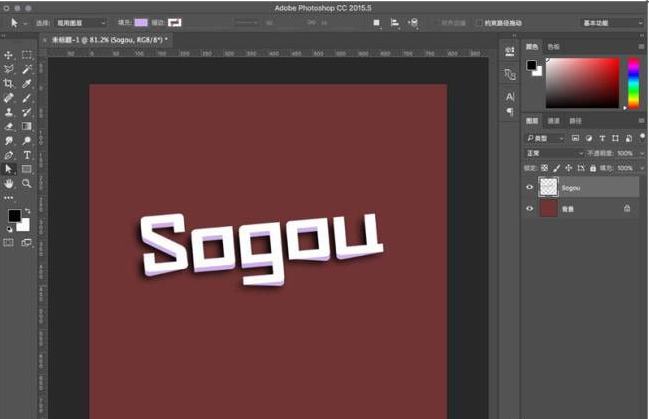Turn layer filtering on or off
Screen dimensions: 649x419
(642, 136)
